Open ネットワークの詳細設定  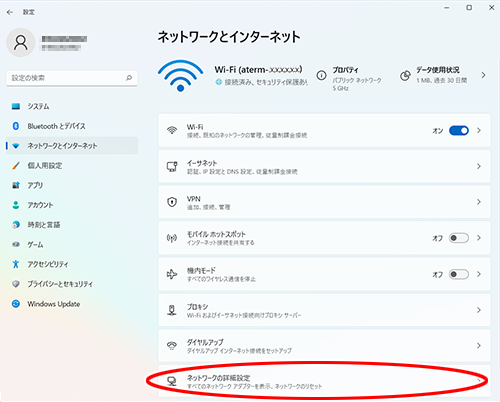[x=324, y=381]
